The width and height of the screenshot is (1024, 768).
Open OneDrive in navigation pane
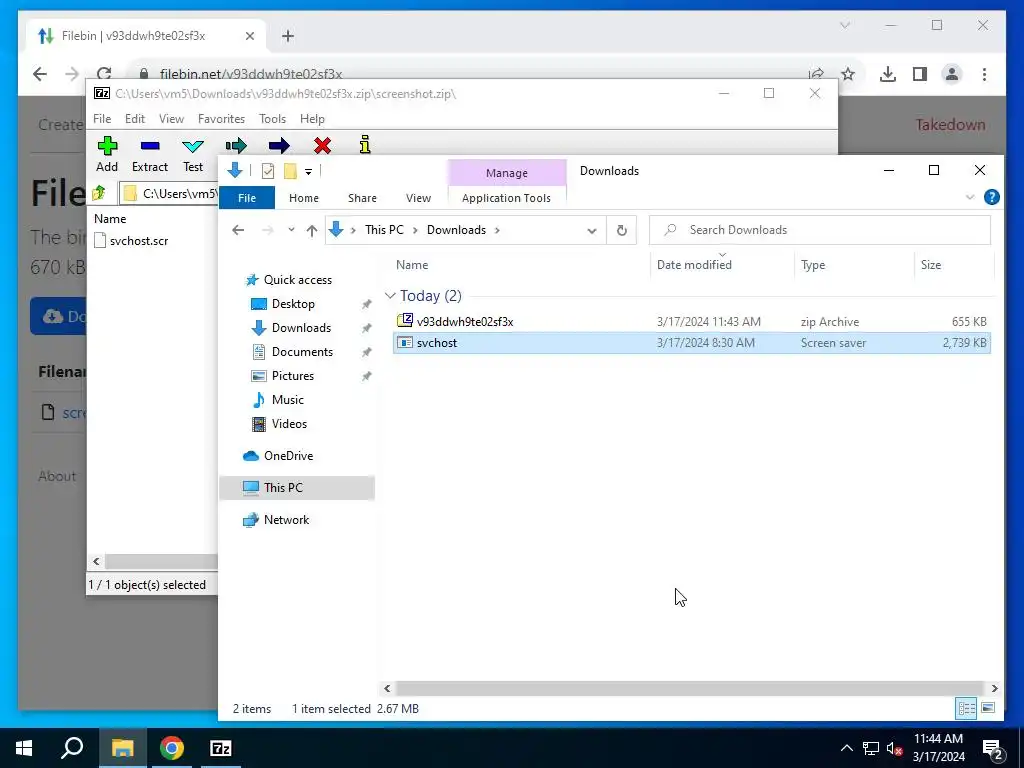(x=288, y=456)
